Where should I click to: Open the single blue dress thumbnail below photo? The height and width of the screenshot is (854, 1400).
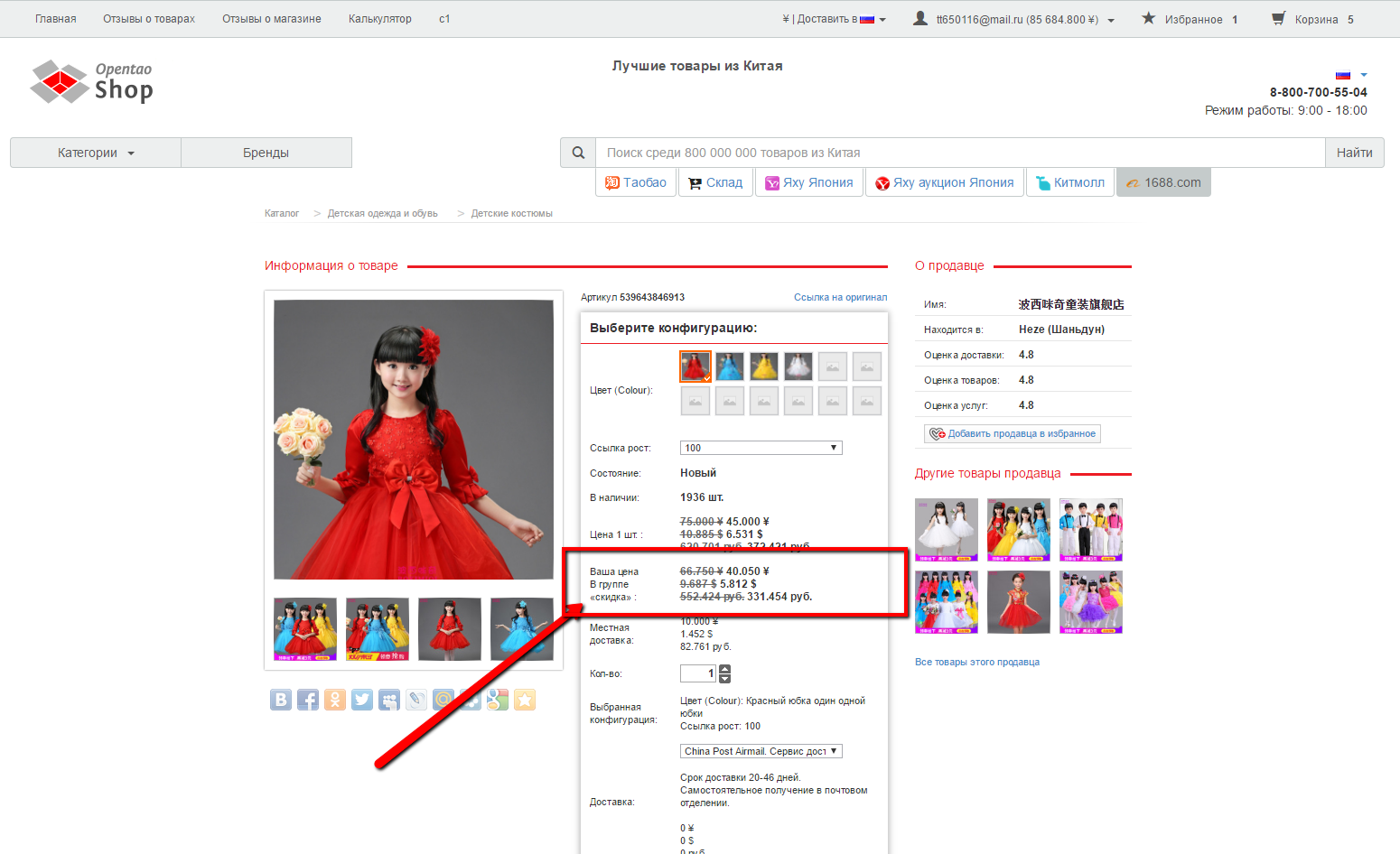click(x=522, y=629)
